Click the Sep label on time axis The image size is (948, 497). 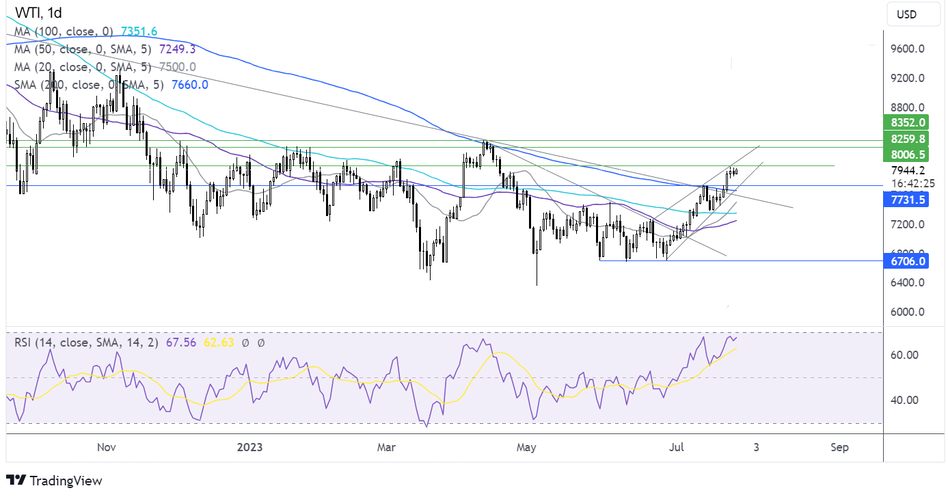coord(838,448)
